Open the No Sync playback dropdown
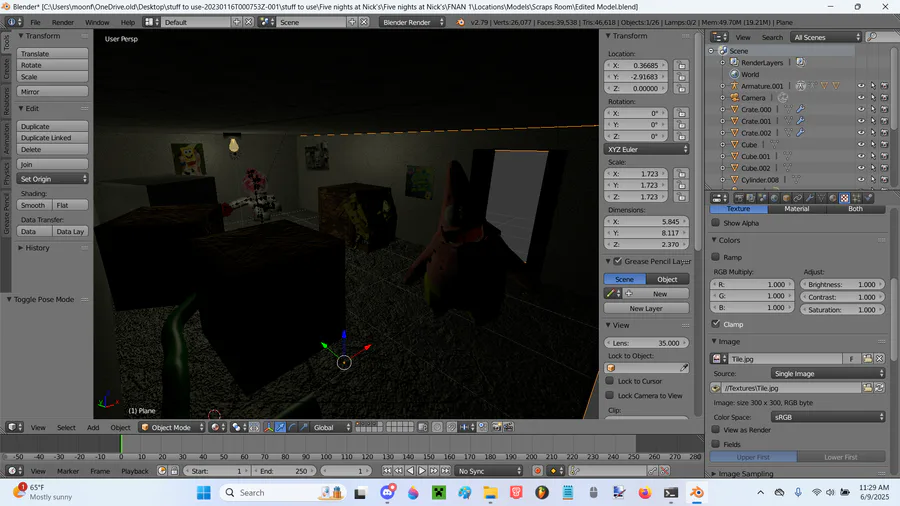Screen dimensions: 900x506 point(489,471)
